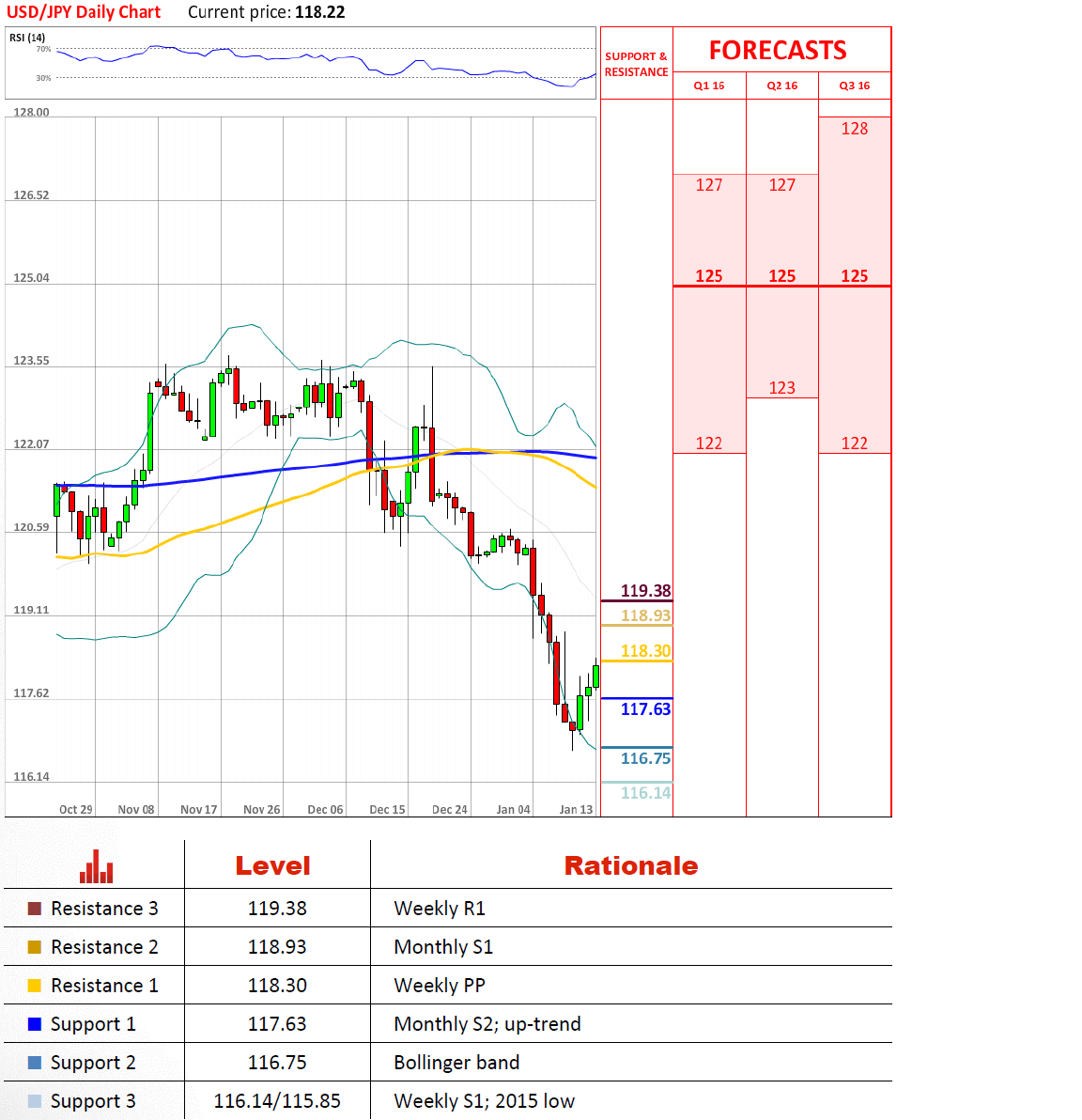Click the 'RSI (14)' indicator label
The width and height of the screenshot is (1082, 1120).
tap(27, 38)
